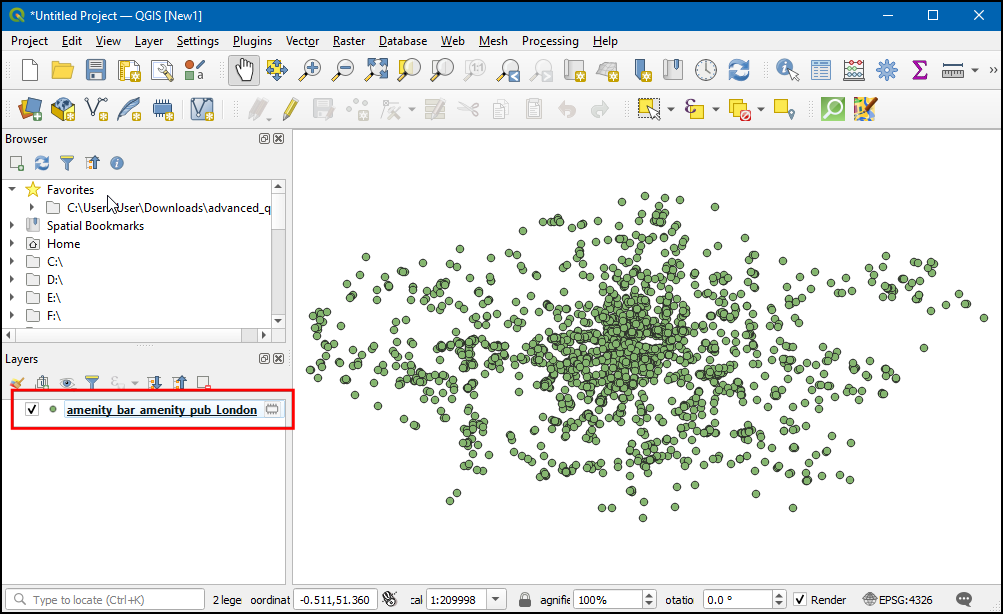Screen dimensions: 1003x614
Task: Open the attribute table icon
Action: click(x=821, y=70)
